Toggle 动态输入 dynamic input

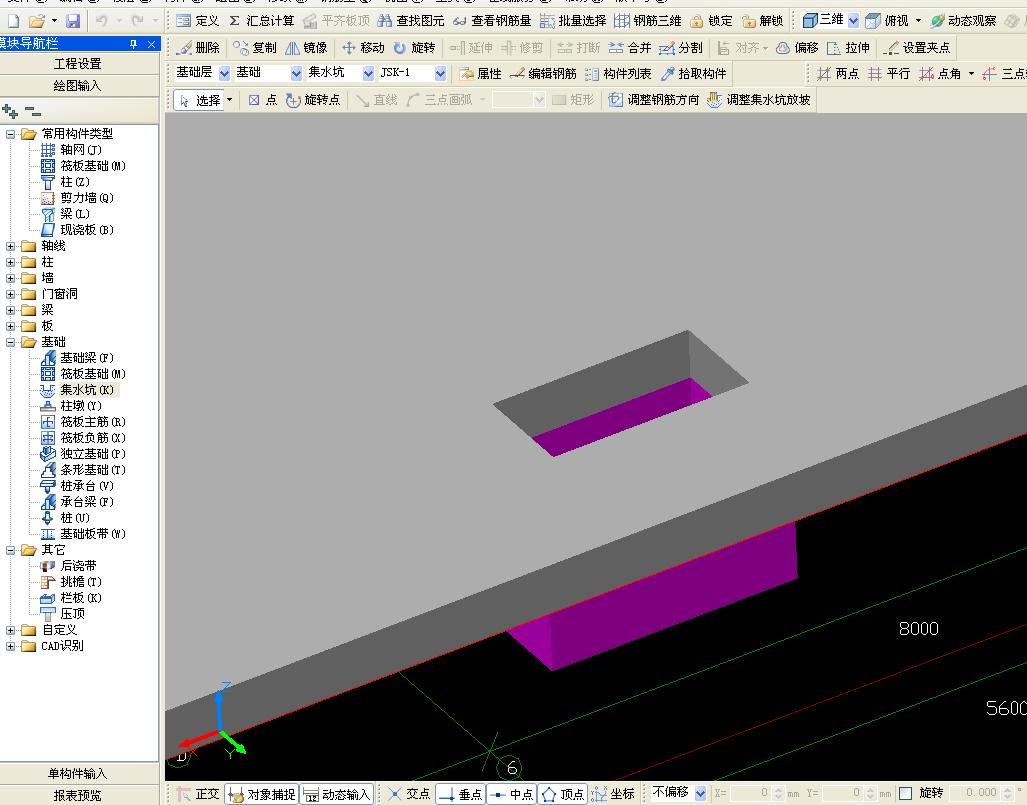(x=337, y=794)
